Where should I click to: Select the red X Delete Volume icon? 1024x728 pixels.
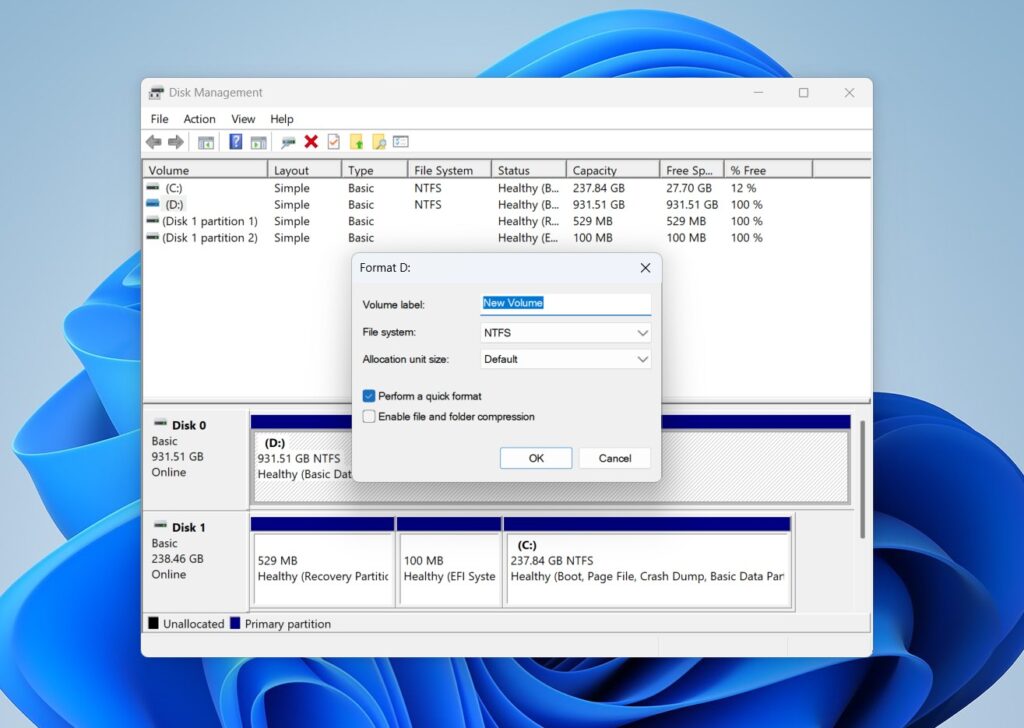pyautogui.click(x=311, y=141)
